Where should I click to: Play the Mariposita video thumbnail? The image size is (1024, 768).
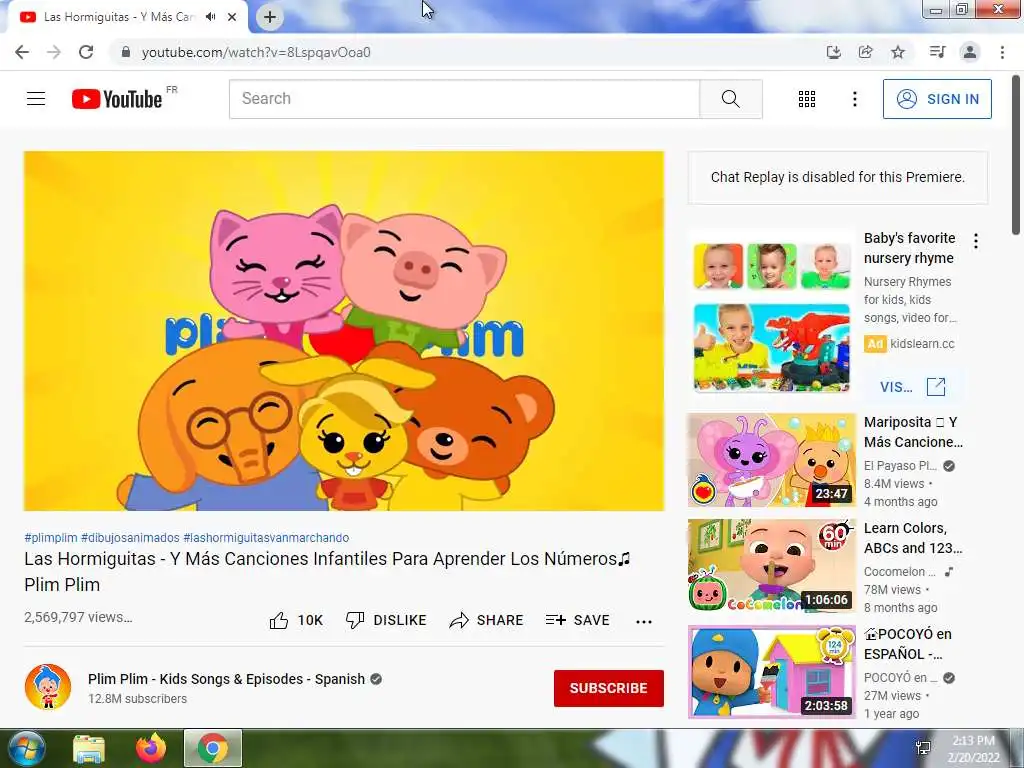click(x=772, y=460)
